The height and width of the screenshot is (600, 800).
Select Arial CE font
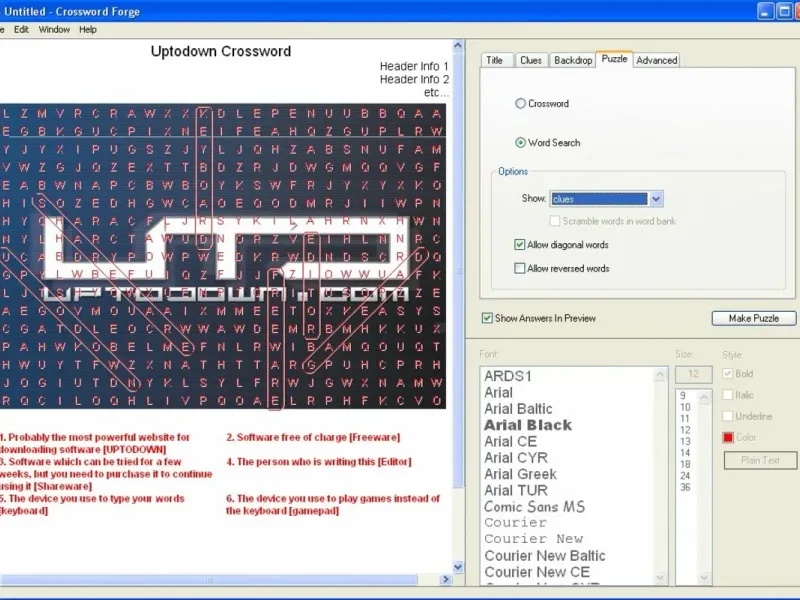[x=510, y=441]
